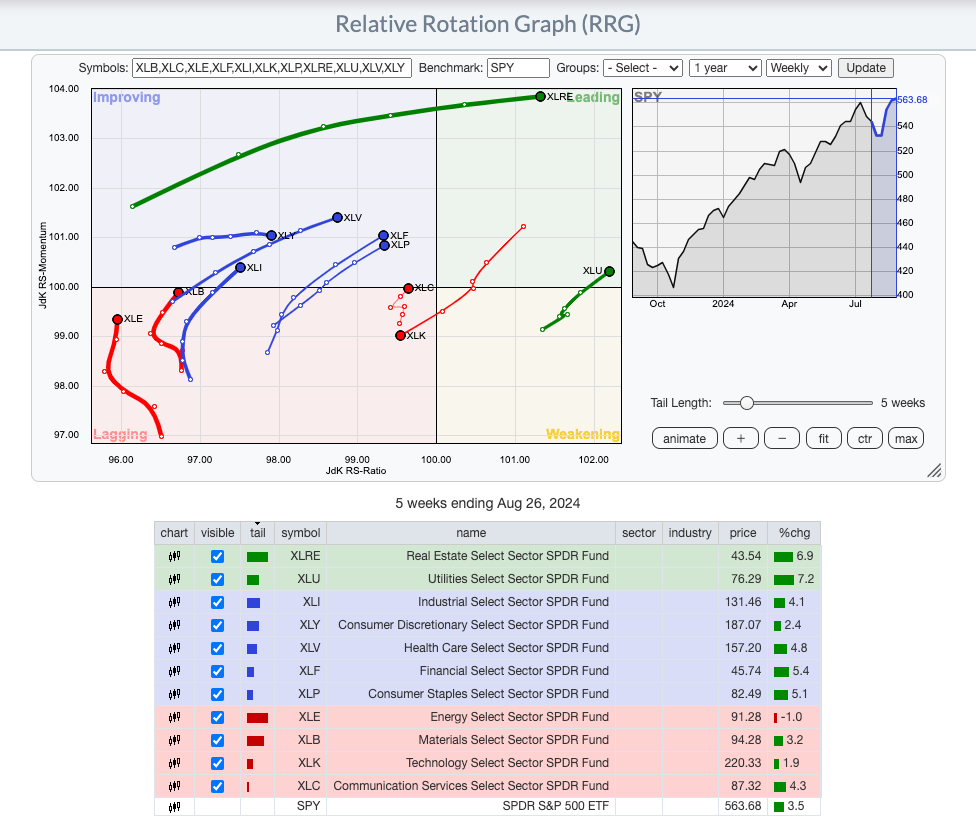The width and height of the screenshot is (976, 834).
Task: Sort table by price column
Action: (743, 533)
